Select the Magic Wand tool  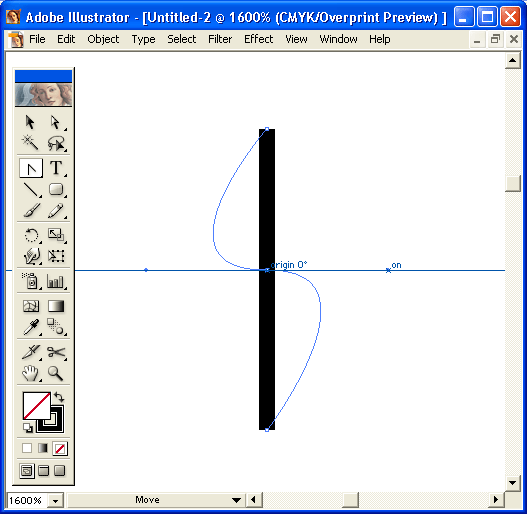pos(30,143)
